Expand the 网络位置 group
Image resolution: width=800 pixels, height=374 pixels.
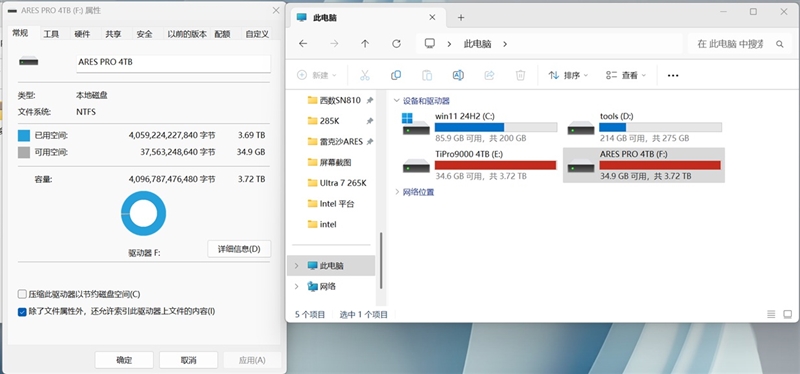[397, 192]
